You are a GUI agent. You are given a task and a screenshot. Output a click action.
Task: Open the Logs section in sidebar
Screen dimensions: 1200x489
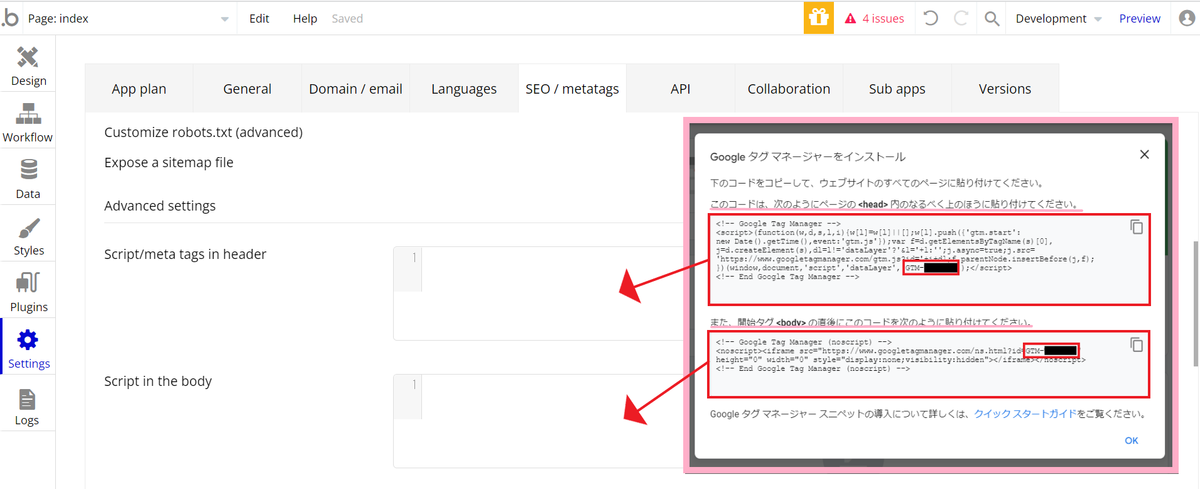tap(28, 405)
